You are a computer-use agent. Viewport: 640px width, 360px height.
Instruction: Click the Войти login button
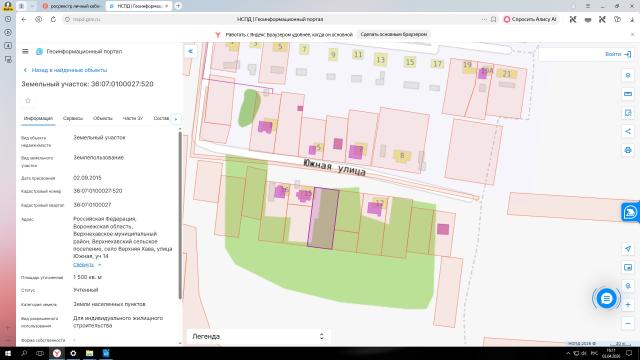pyautogui.click(x=618, y=54)
